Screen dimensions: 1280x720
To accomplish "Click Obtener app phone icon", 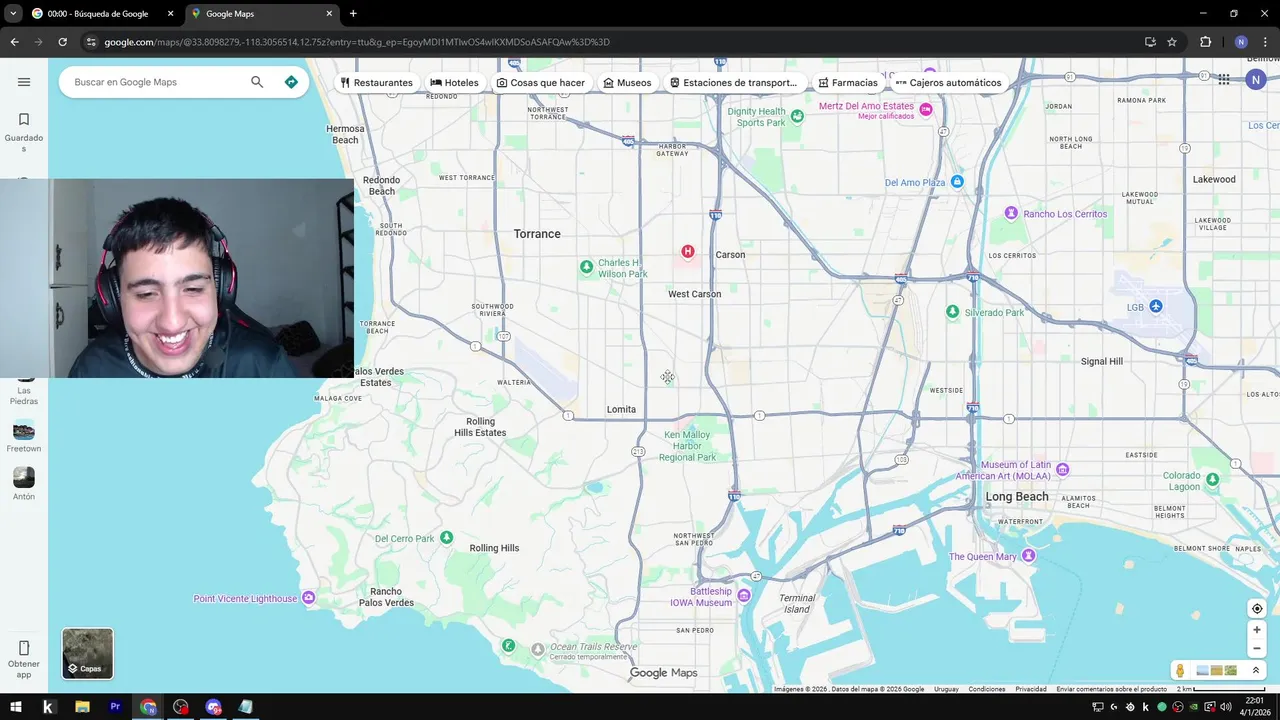I will [24, 648].
